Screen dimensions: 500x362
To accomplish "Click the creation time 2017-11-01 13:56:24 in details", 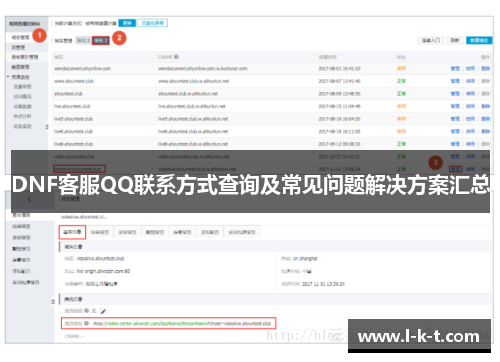I will point(323,284).
